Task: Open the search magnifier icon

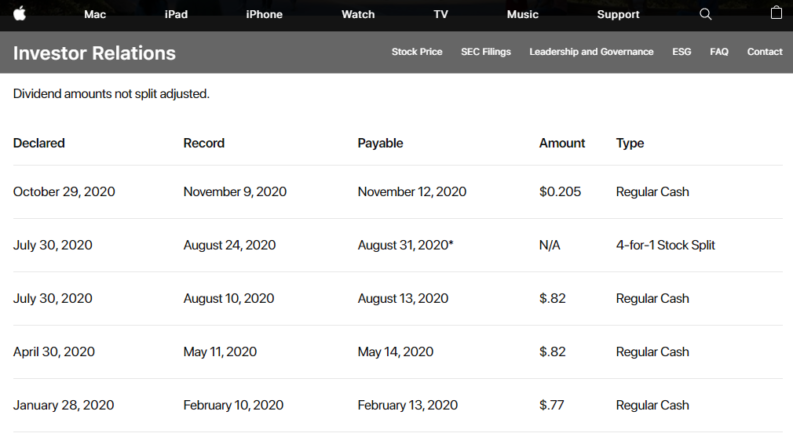Action: coord(706,14)
